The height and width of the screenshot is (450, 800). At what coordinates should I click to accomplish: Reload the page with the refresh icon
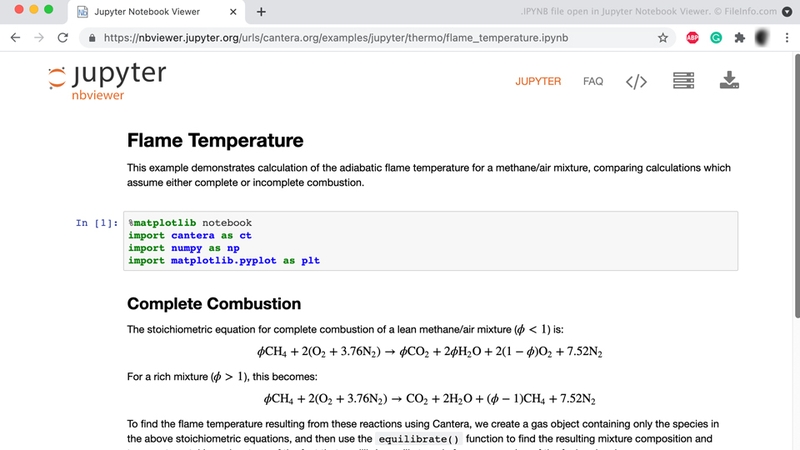[63, 38]
